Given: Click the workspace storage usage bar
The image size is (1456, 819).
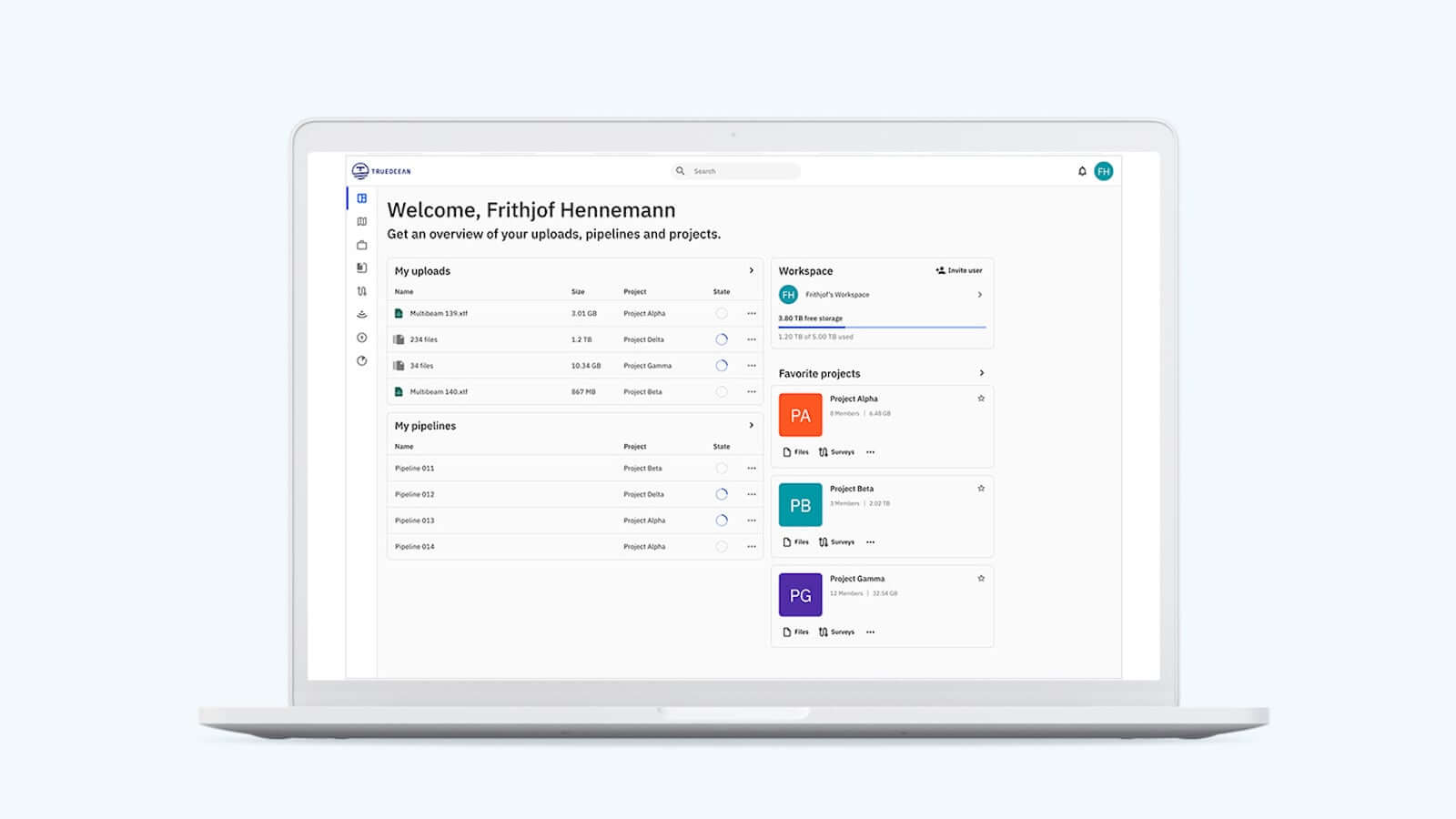Looking at the screenshot, I should pos(883,327).
